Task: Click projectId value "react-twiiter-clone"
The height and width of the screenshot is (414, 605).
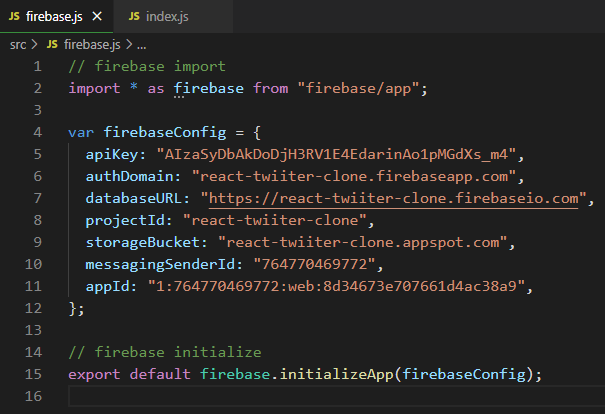Action: (x=275, y=220)
